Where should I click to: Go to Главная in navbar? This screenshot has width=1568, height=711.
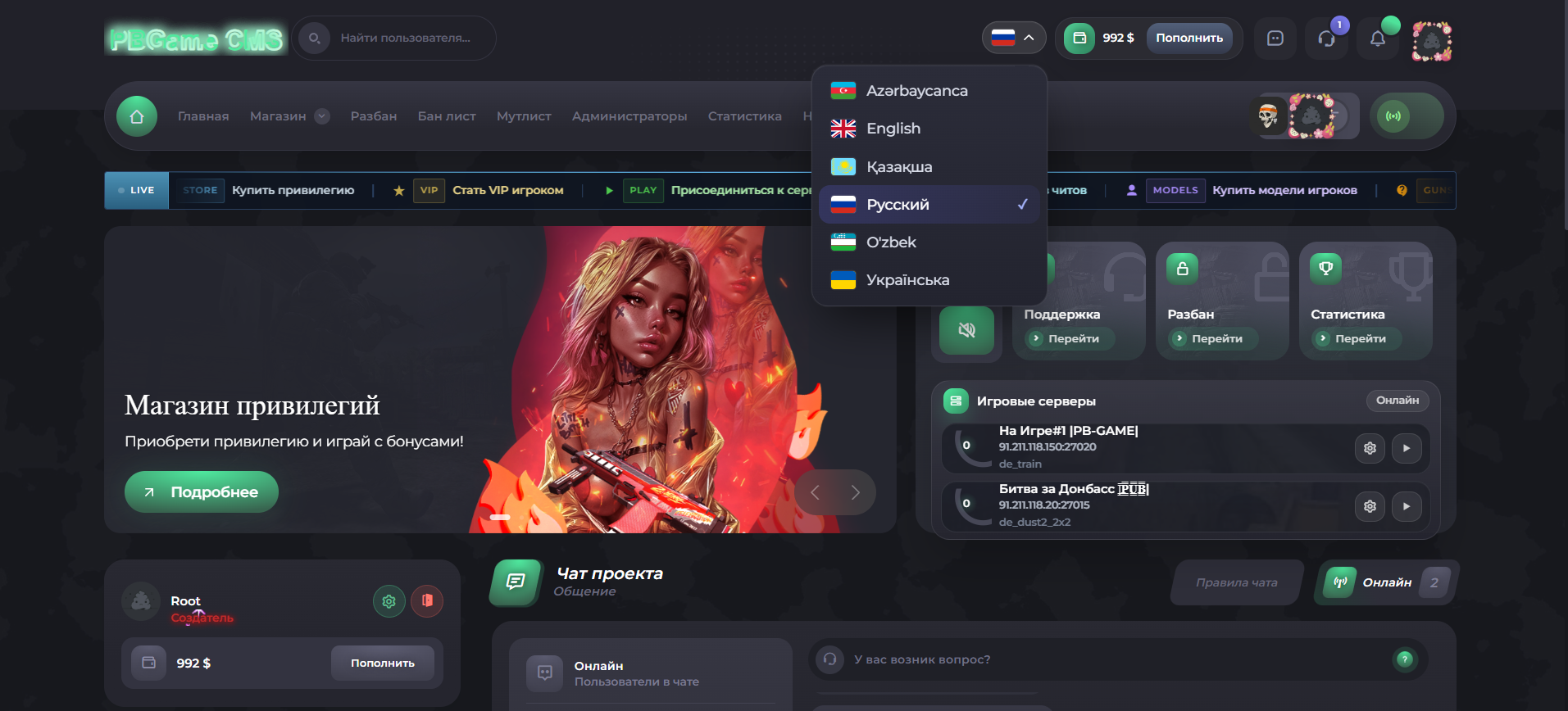click(x=203, y=116)
